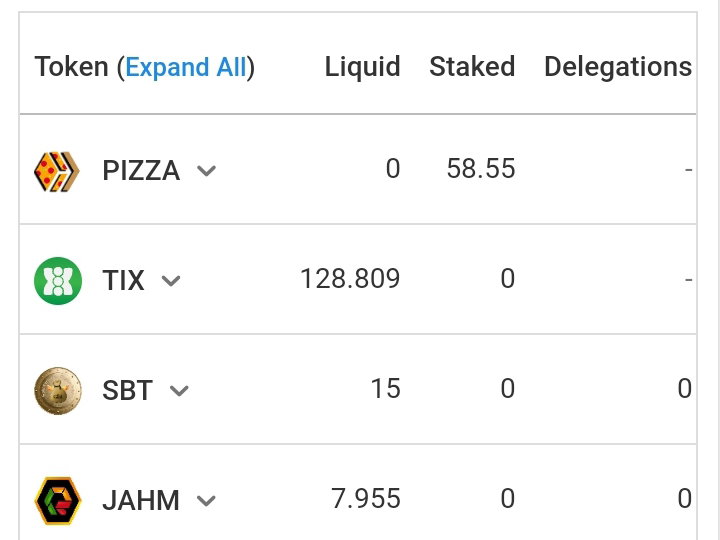Viewport: 720px width, 540px height.
Task: Expand the JAHM token dropdown chevron
Action: click(x=206, y=501)
